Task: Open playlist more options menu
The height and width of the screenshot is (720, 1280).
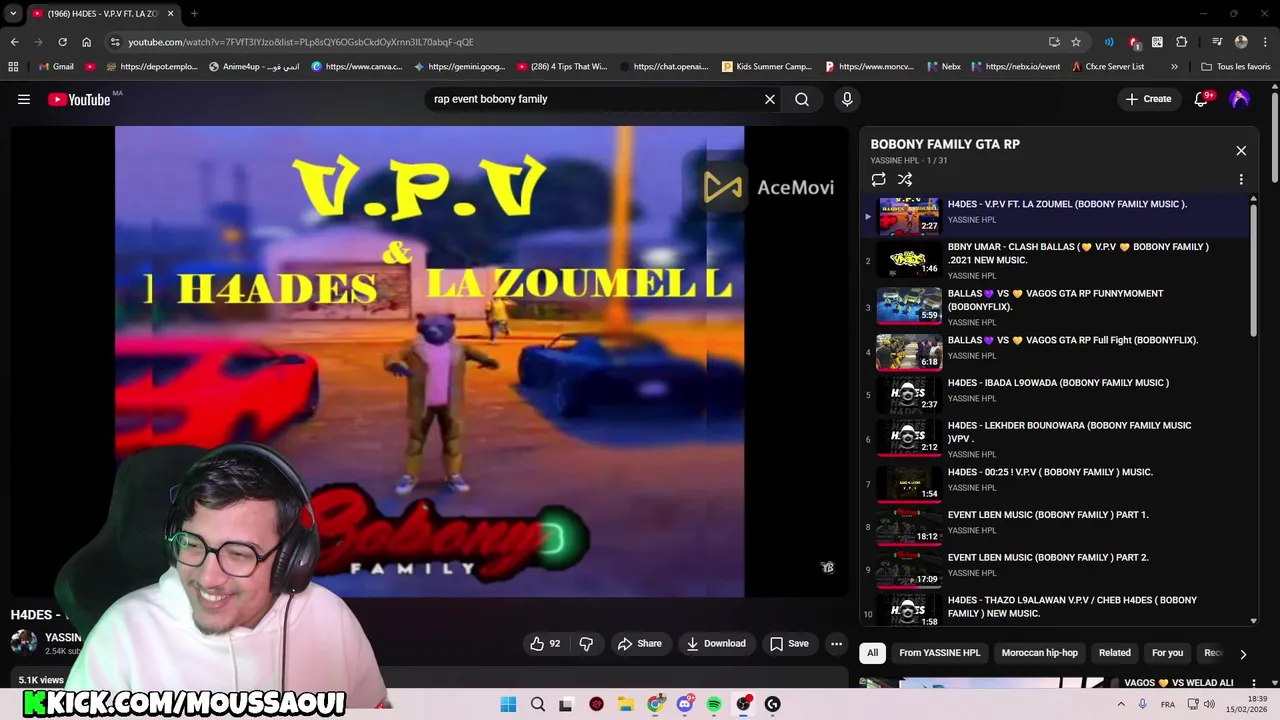Action: click(x=1241, y=180)
